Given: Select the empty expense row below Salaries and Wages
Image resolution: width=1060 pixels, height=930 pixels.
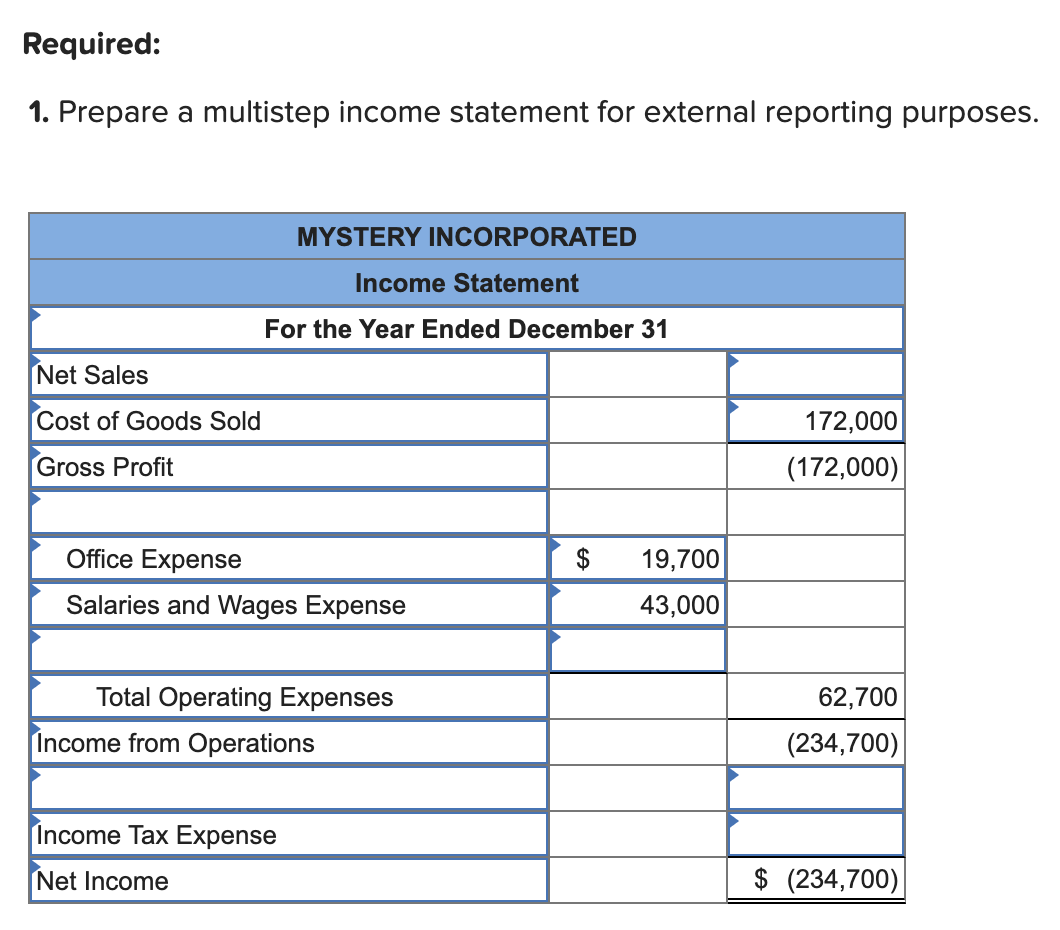Looking at the screenshot, I should pos(290,650).
